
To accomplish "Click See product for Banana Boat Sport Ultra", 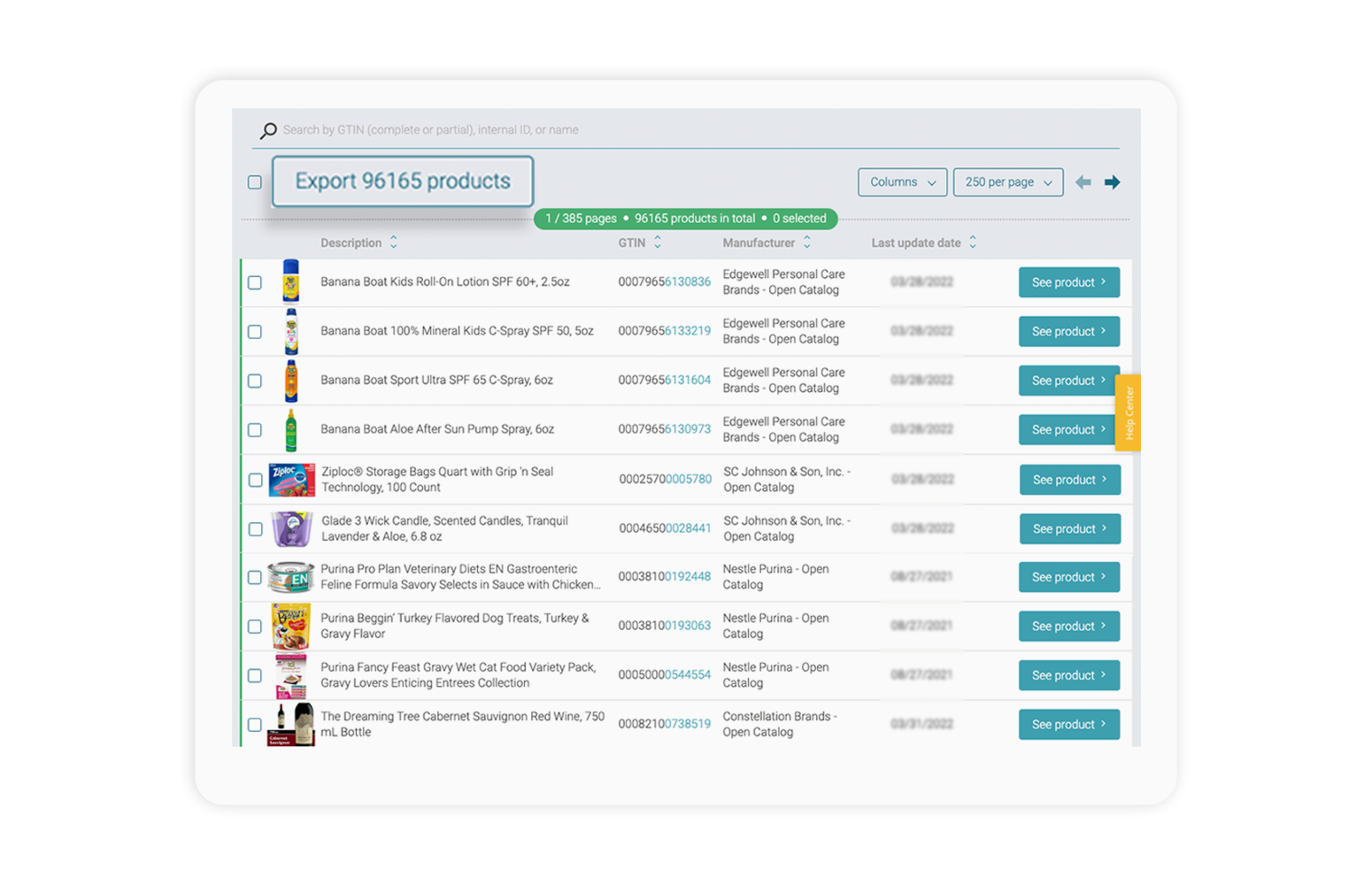I will [x=1069, y=381].
